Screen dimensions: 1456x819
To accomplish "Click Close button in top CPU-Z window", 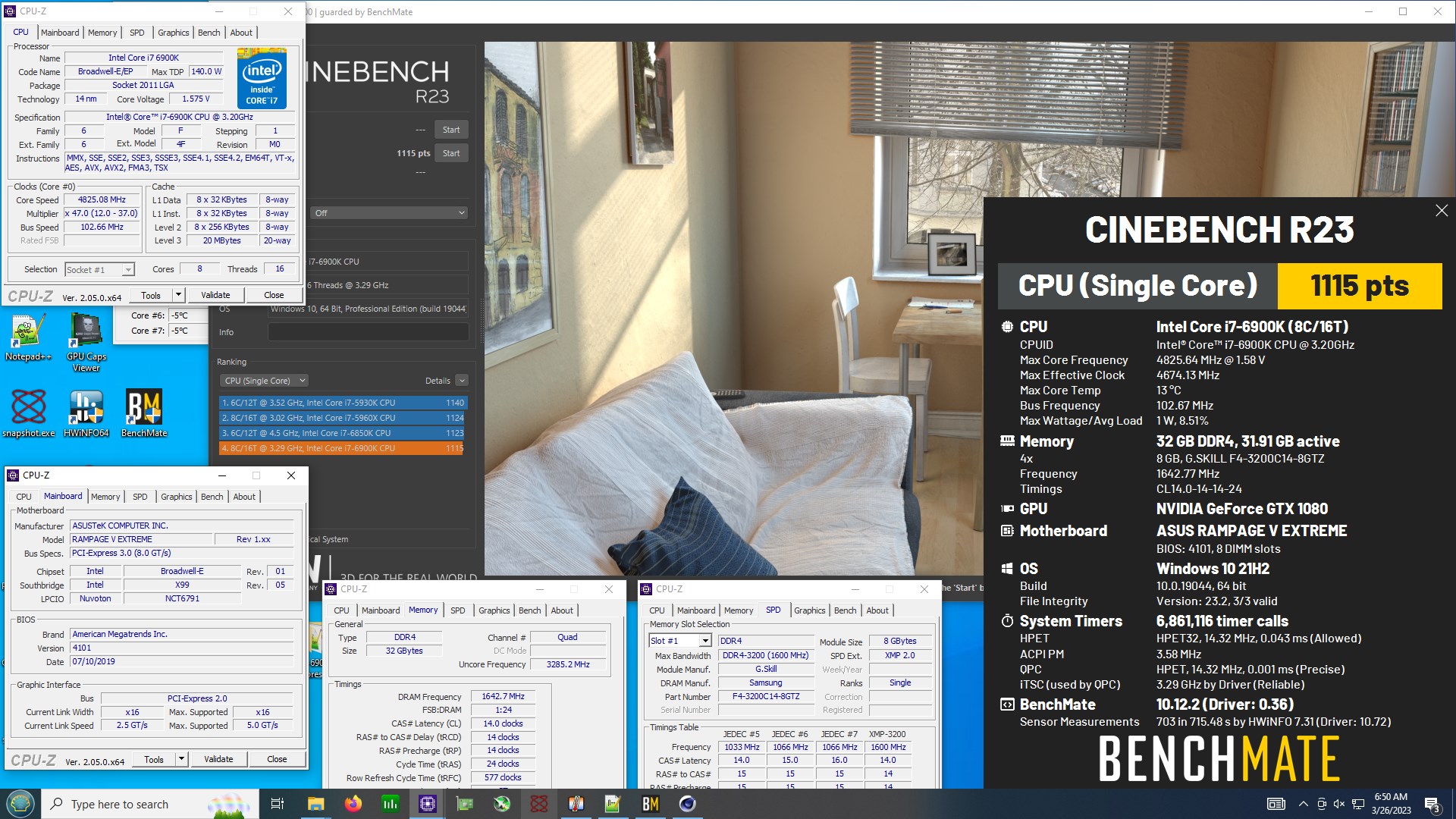I will pos(274,295).
